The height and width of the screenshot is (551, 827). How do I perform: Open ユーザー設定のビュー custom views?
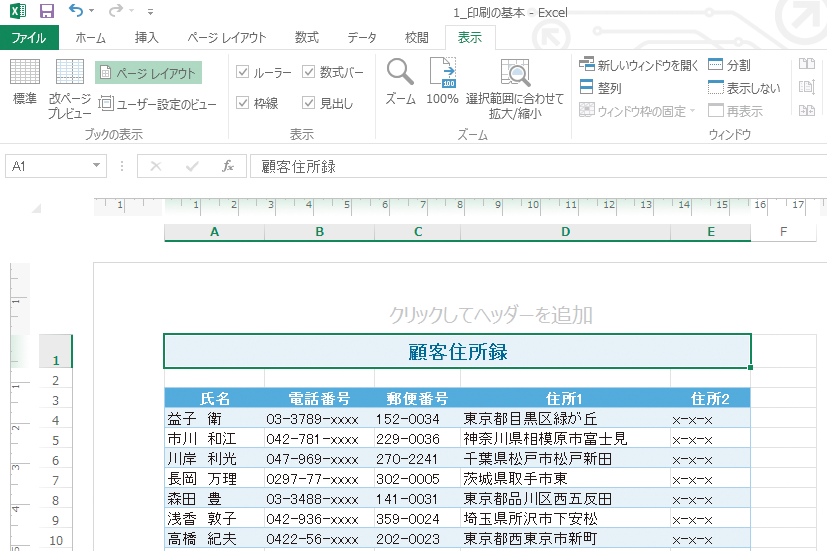click(158, 104)
